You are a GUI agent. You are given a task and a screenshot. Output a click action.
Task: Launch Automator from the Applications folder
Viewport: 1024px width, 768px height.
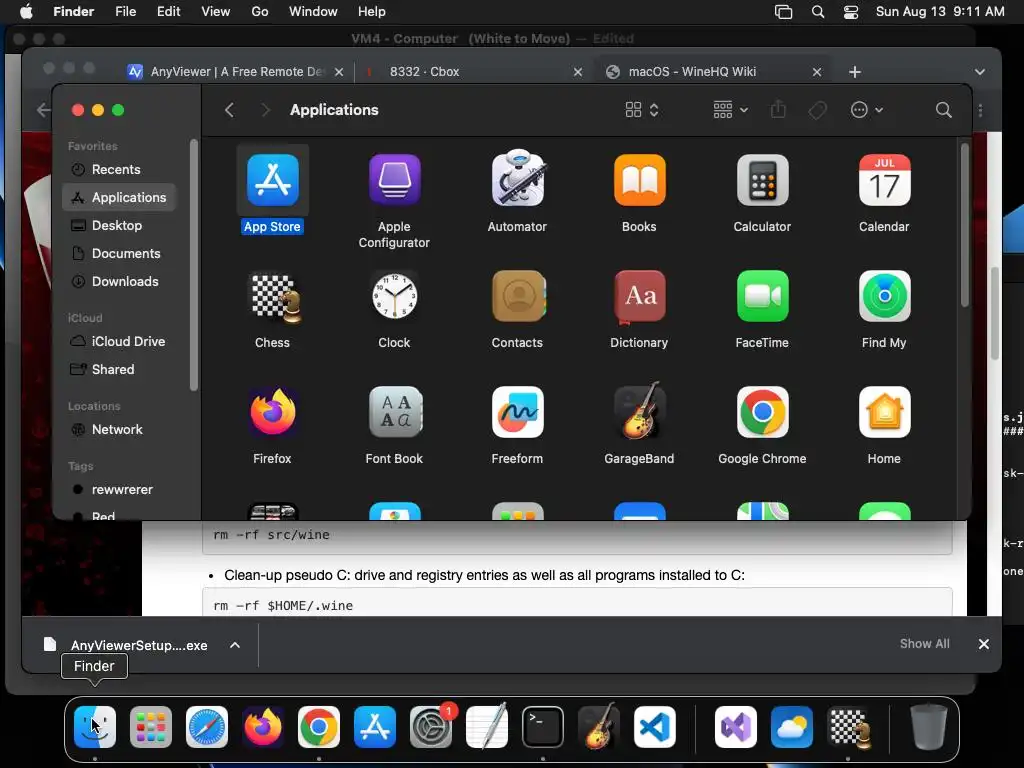pyautogui.click(x=517, y=179)
